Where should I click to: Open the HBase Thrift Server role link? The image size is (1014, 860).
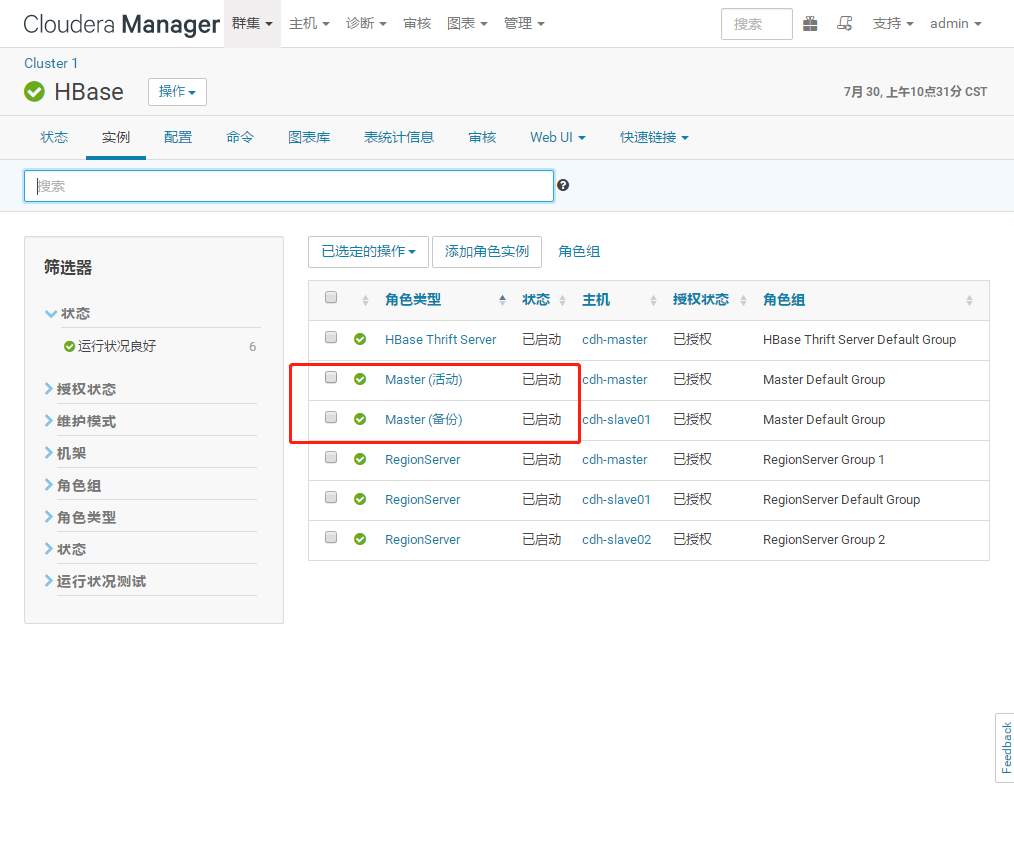pyautogui.click(x=440, y=339)
